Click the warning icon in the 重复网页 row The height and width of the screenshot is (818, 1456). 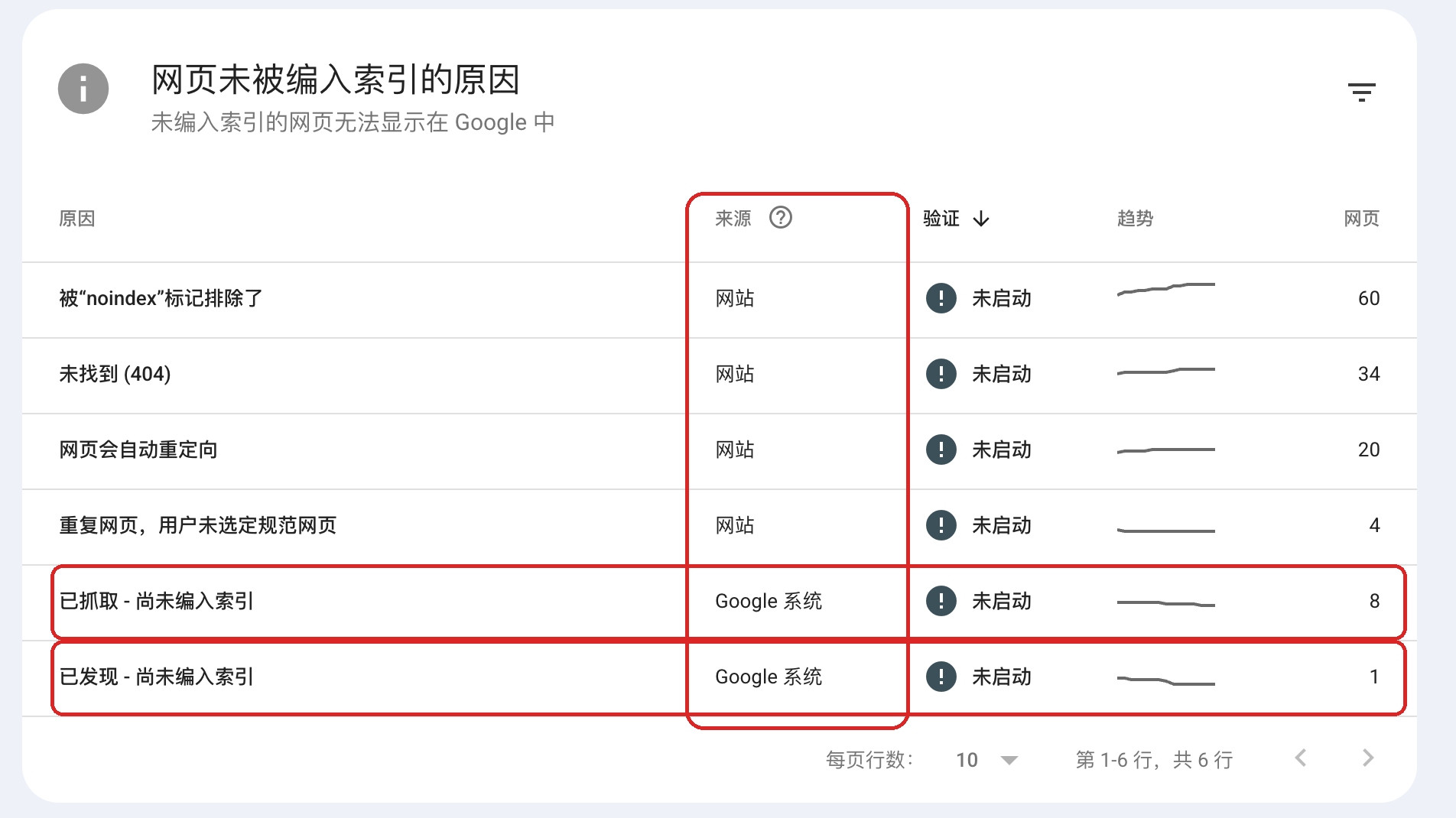[x=941, y=525]
